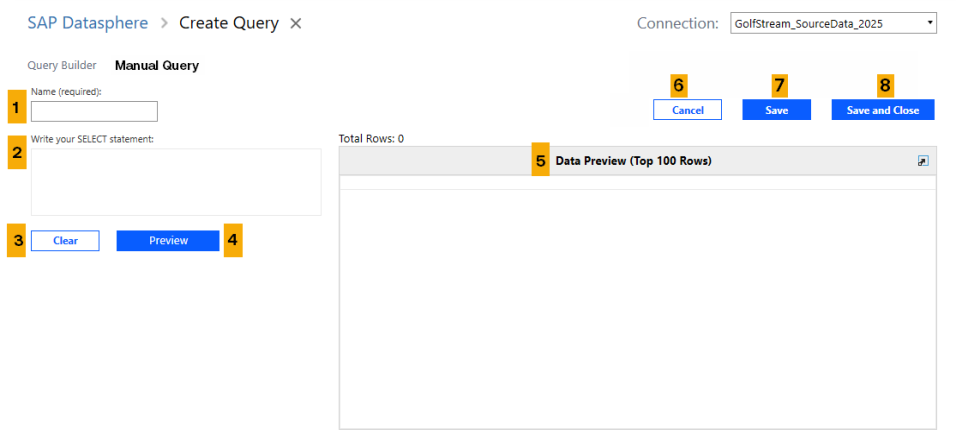This screenshot has width=956, height=448.
Task: Click the breadcrumb chevron after SAP Datasphere
Action: pyautogui.click(x=164, y=24)
